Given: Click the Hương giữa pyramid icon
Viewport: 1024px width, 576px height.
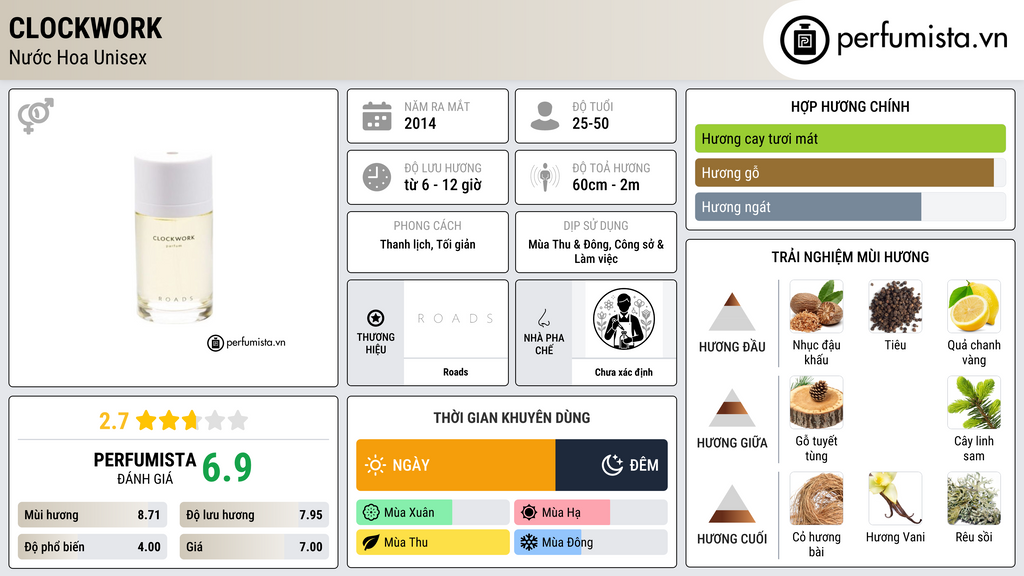Looking at the screenshot, I should coord(732,408).
